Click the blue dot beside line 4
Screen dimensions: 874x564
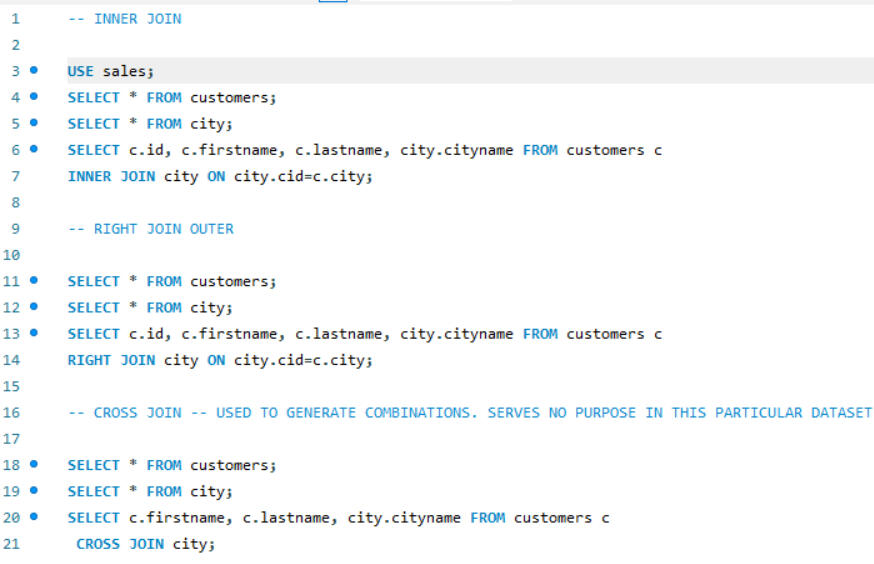coord(35,97)
